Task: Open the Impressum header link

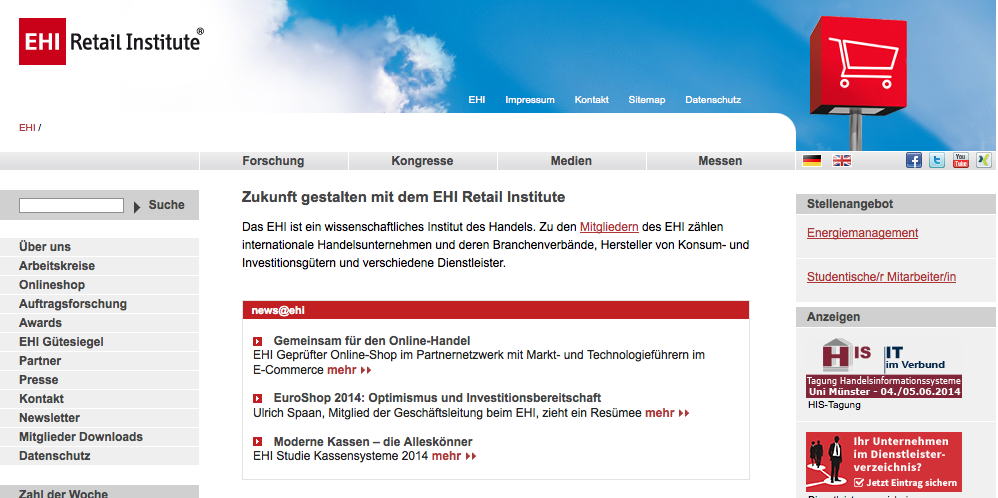Action: pos(530,100)
